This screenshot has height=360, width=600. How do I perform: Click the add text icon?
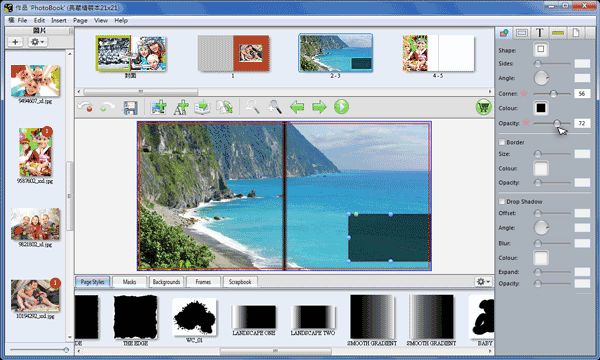tap(181, 108)
